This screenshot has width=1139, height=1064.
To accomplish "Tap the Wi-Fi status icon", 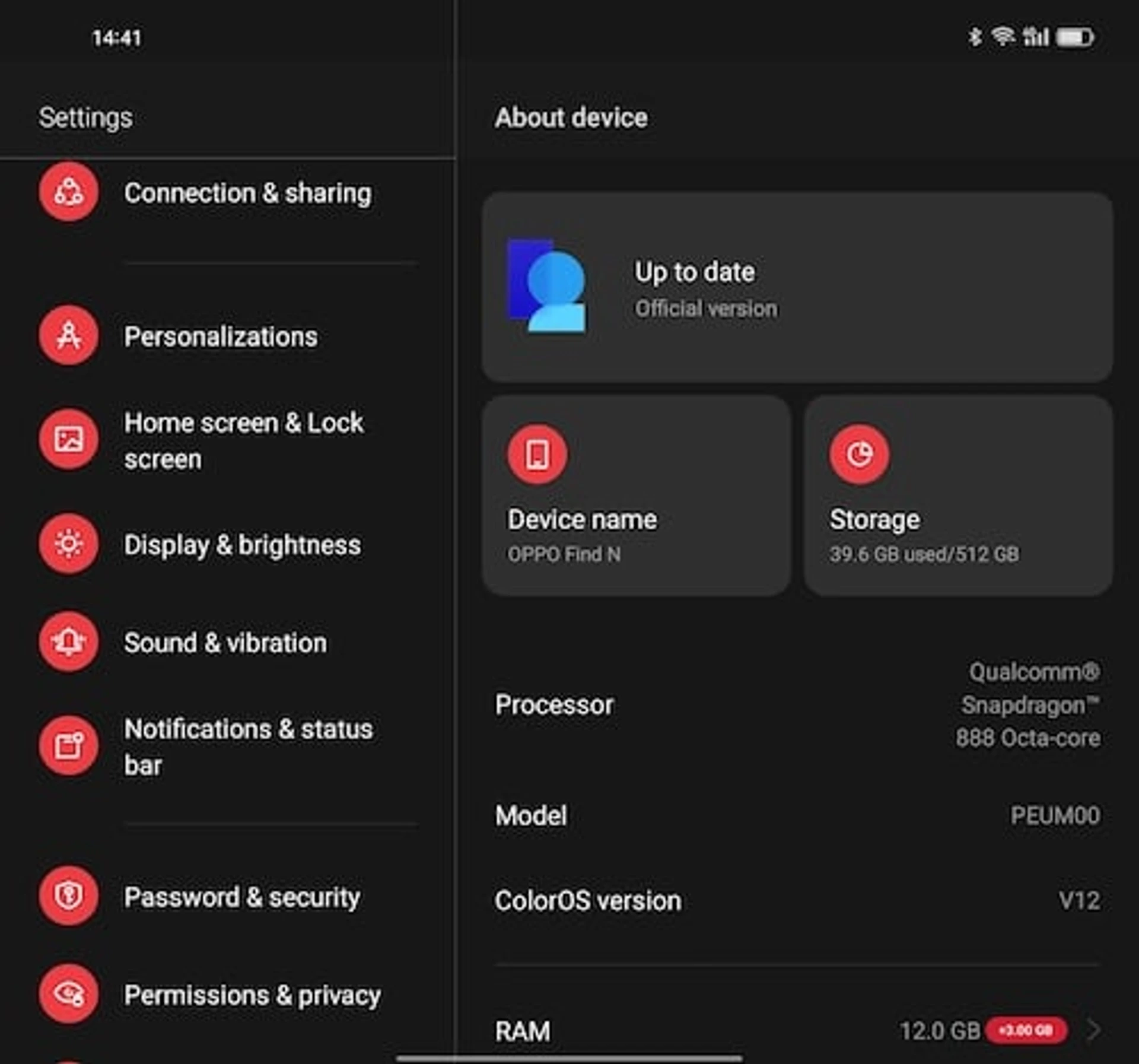I will (1003, 37).
